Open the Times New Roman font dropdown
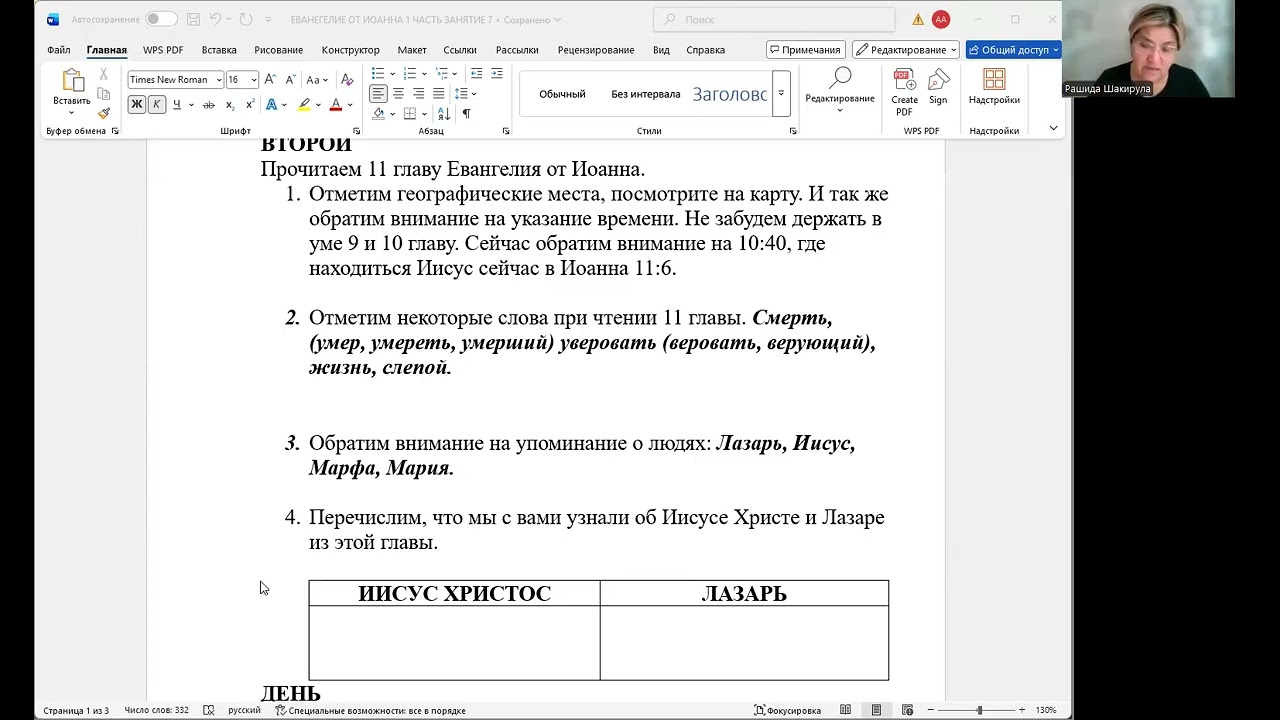The height and width of the screenshot is (720, 1280). click(x=219, y=80)
